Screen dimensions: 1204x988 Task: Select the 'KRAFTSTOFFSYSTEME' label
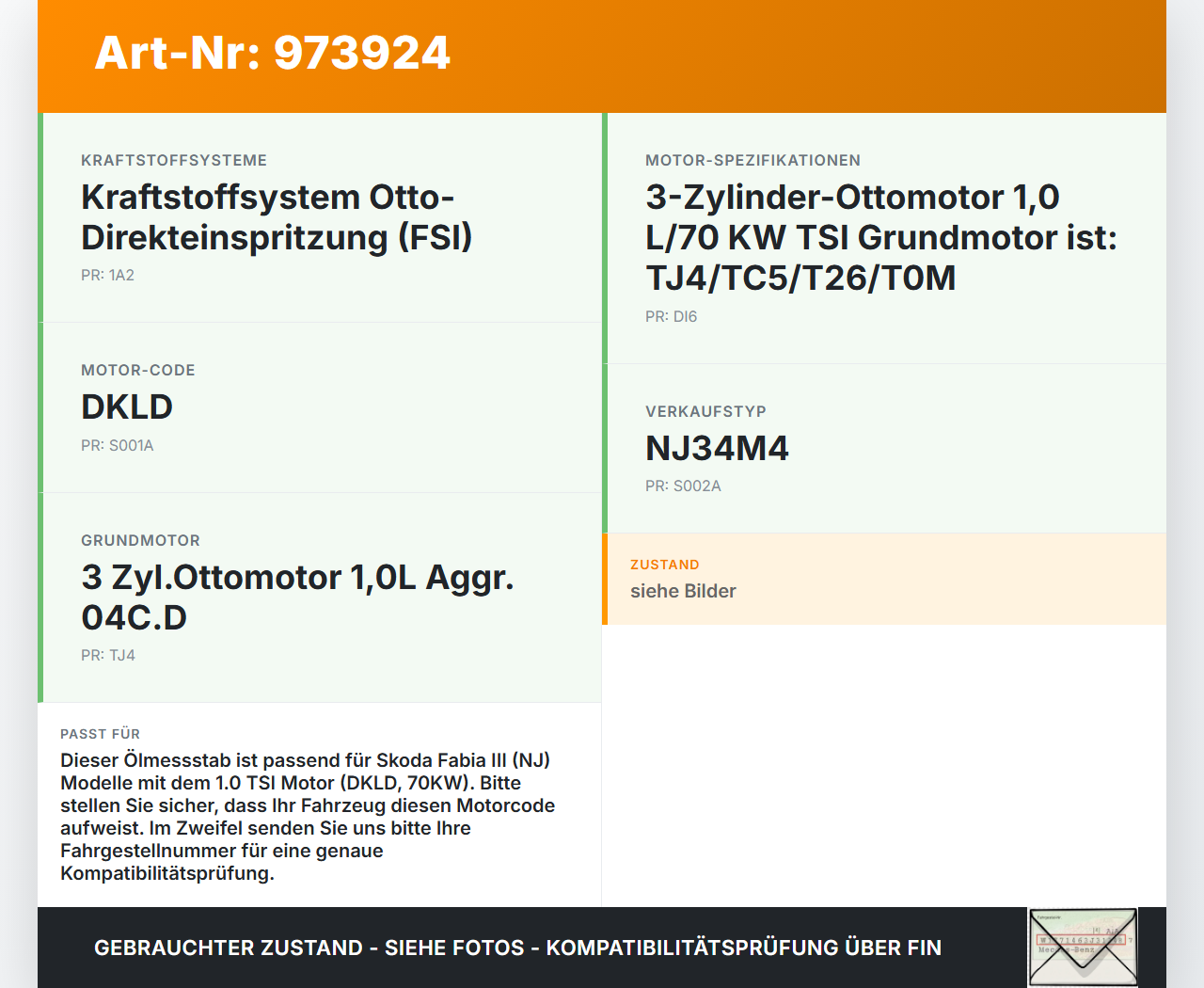pos(174,160)
